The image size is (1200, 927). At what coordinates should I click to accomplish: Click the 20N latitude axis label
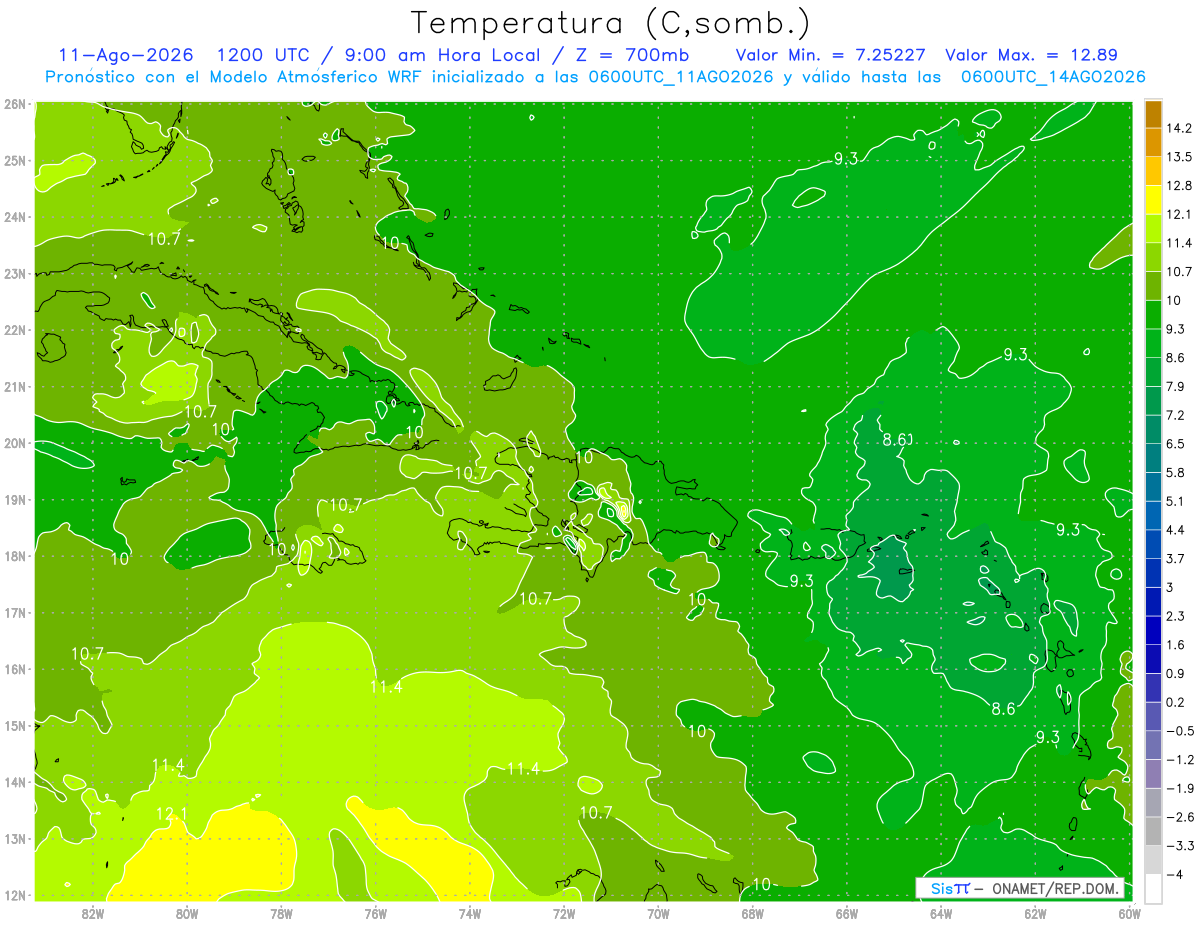click(x=15, y=443)
